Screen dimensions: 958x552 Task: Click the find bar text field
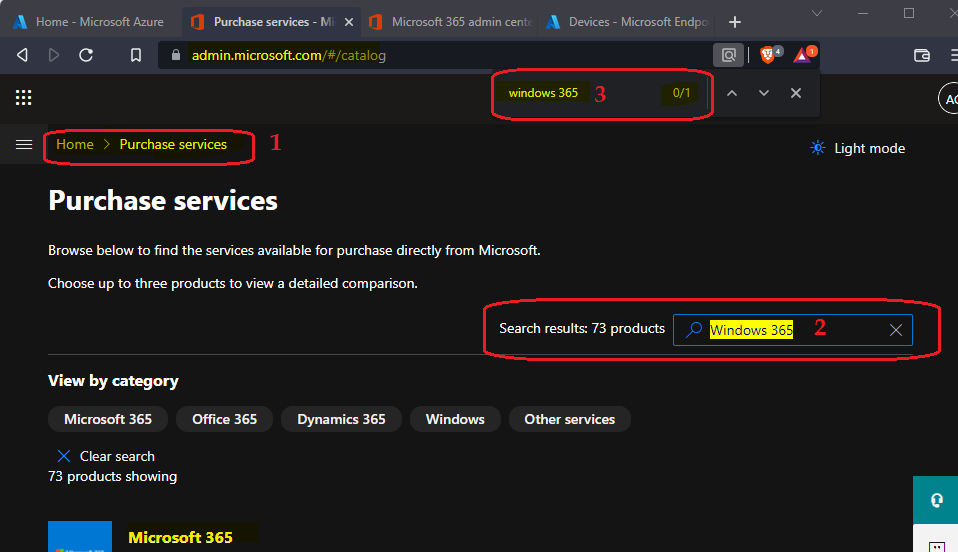click(x=580, y=93)
